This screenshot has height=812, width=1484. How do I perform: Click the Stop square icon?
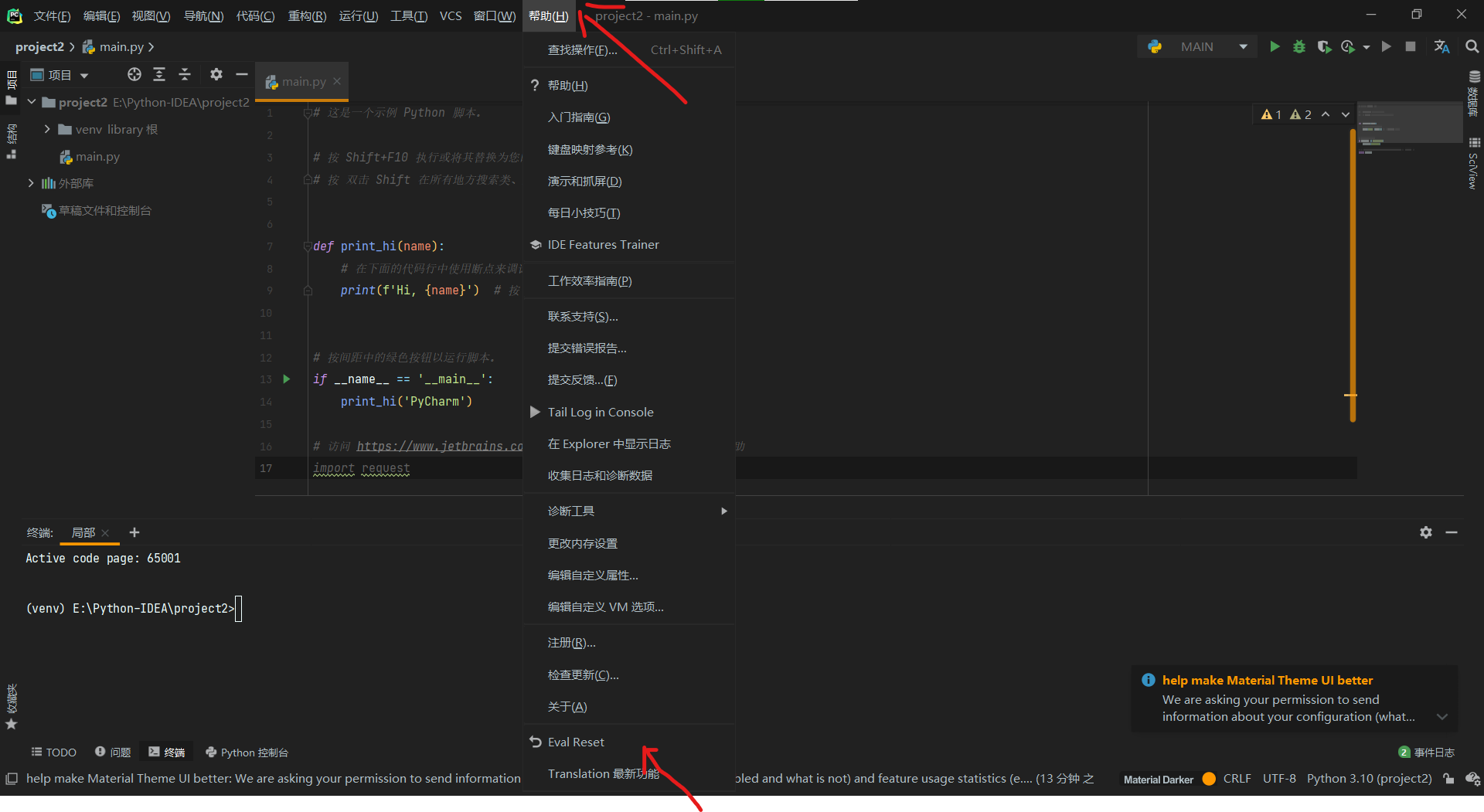1411,47
